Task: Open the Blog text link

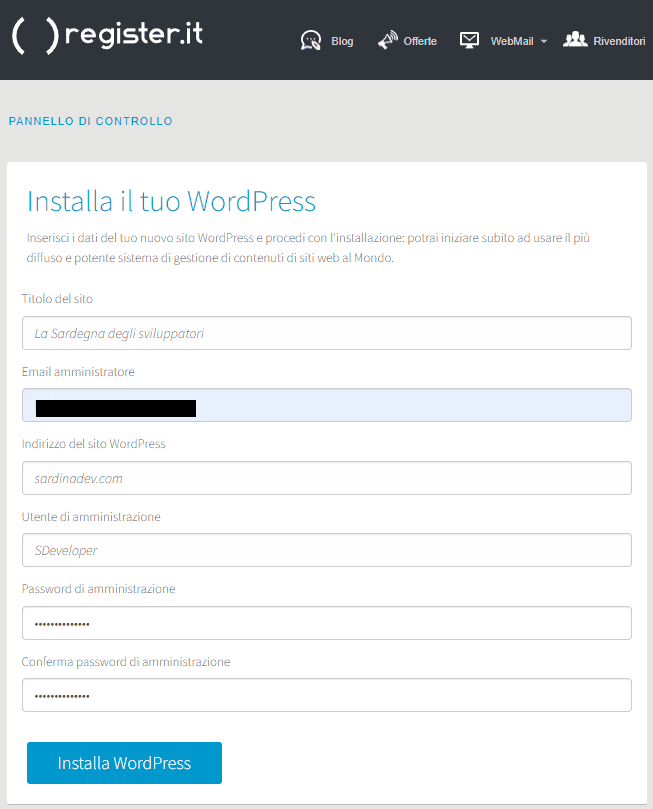Action: 342,42
